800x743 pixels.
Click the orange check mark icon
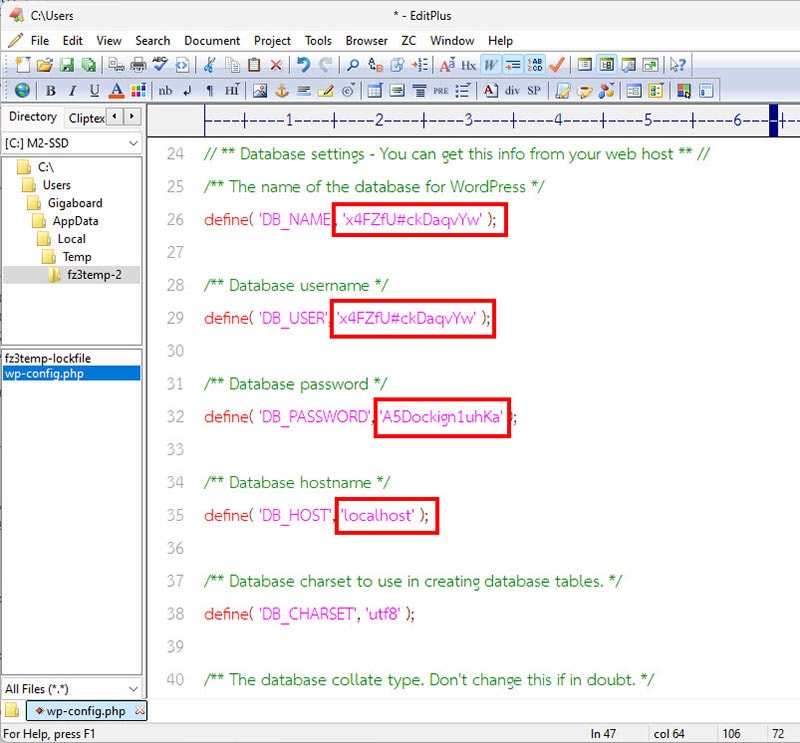pyautogui.click(x=557, y=65)
